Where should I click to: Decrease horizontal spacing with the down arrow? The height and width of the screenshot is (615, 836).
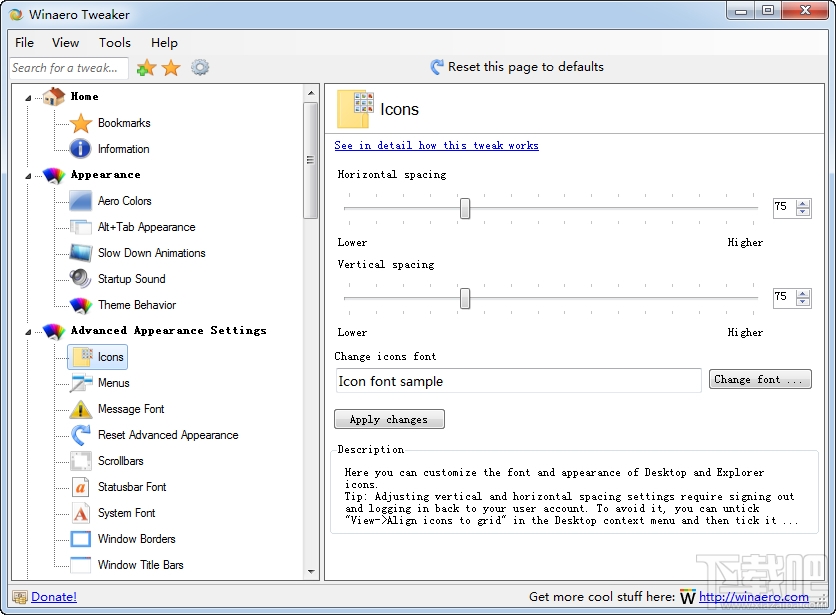(x=803, y=212)
